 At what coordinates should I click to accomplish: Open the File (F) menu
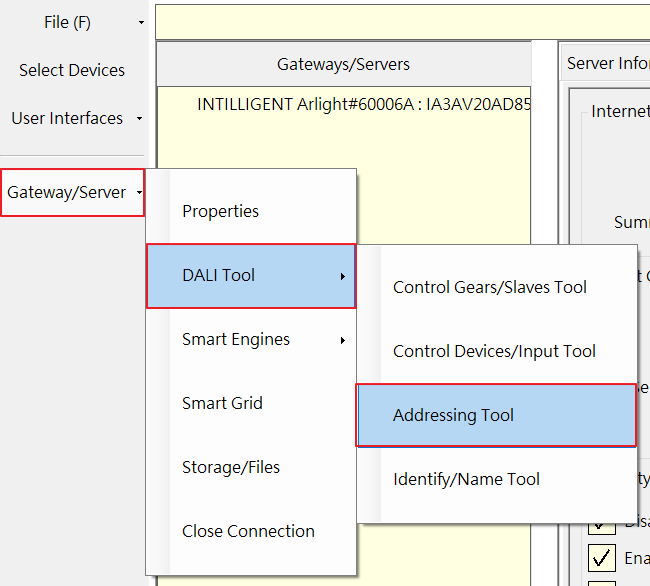(x=67, y=22)
